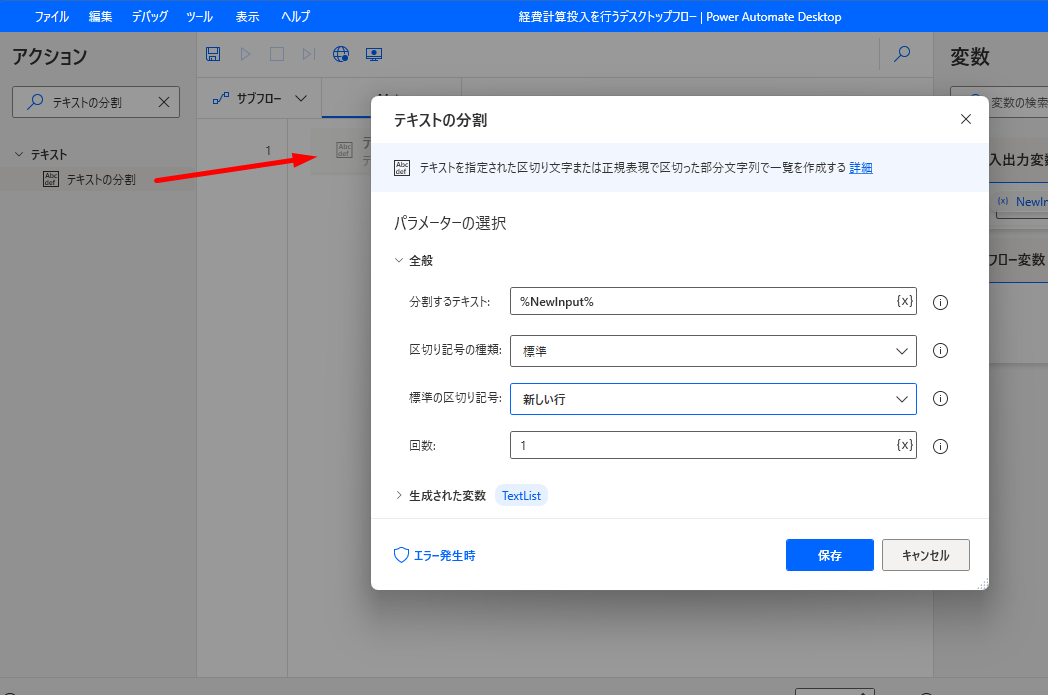Open the ヘルプ menu
The image size is (1048, 695).
point(295,16)
